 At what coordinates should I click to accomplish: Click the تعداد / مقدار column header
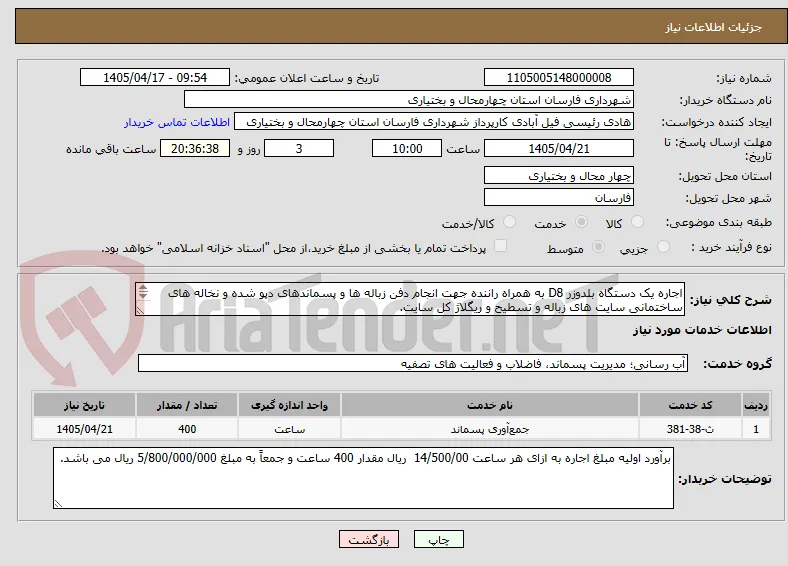(x=187, y=405)
